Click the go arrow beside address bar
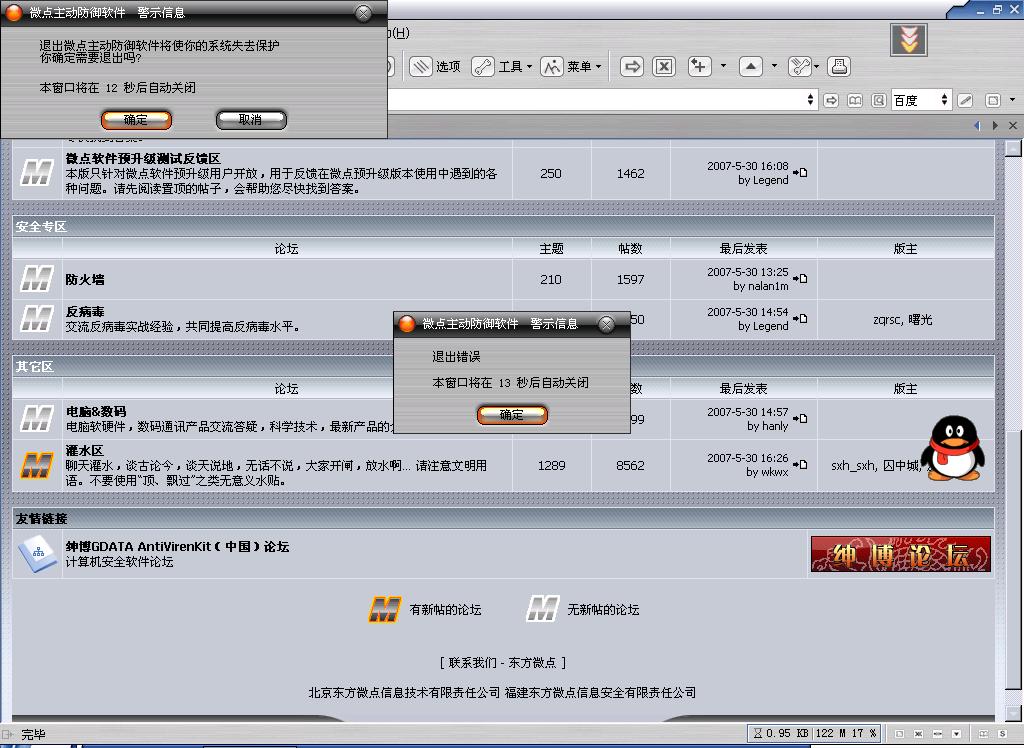Viewport: 1024px width, 748px height. [831, 101]
